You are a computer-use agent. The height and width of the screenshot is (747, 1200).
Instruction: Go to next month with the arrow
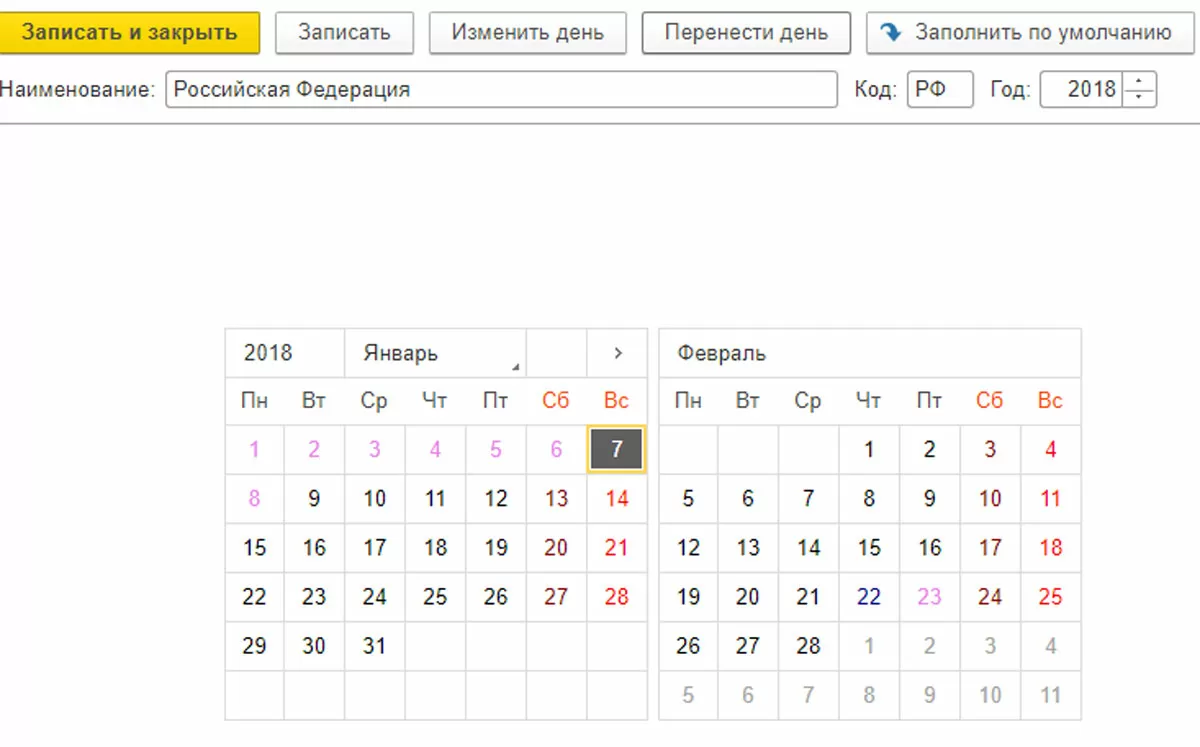pos(617,353)
